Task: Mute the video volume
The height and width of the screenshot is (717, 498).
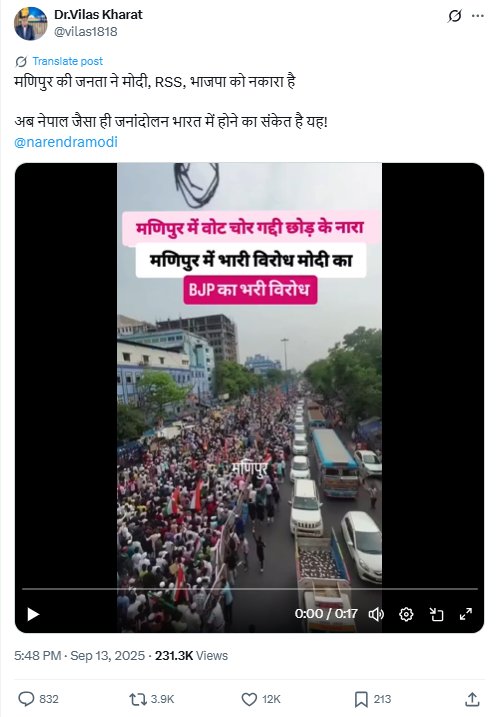Action: click(376, 614)
